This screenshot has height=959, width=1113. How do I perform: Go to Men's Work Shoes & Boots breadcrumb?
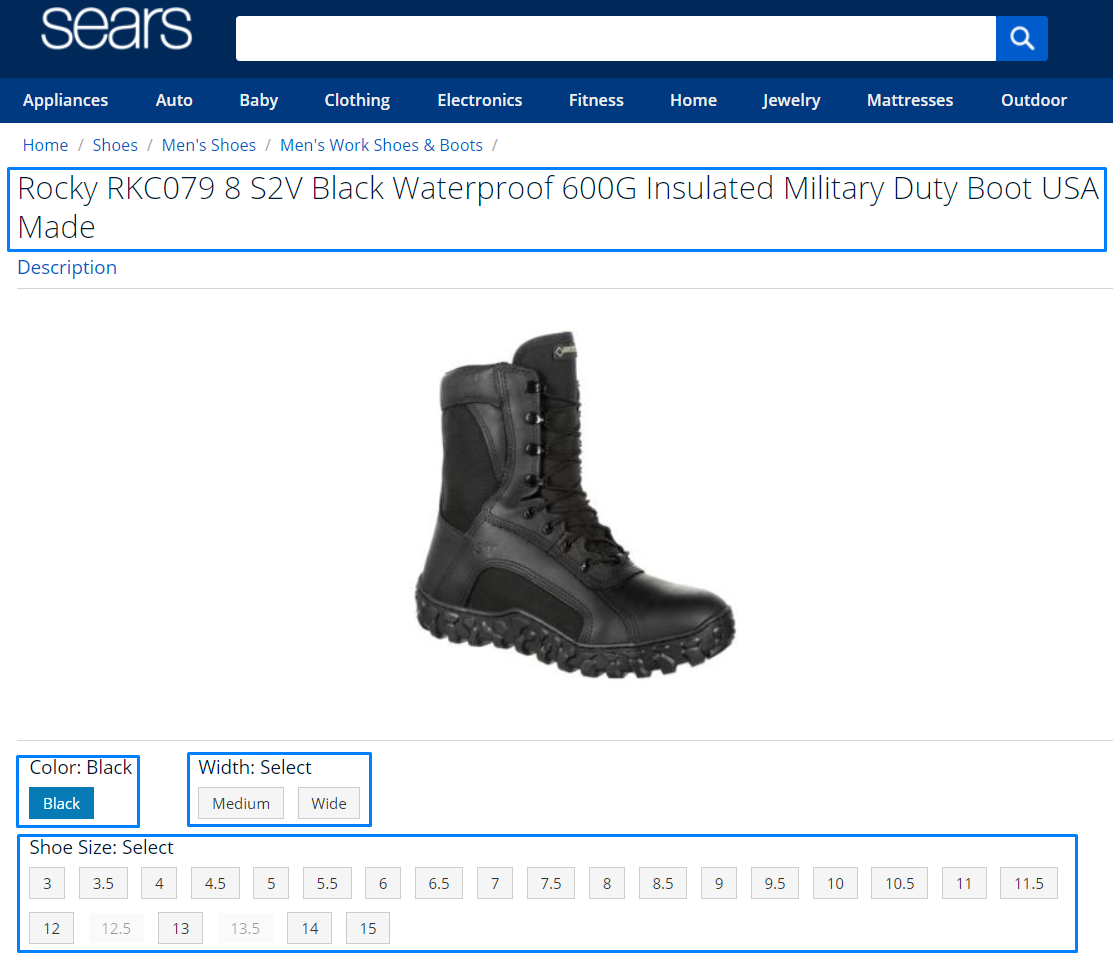(381, 145)
